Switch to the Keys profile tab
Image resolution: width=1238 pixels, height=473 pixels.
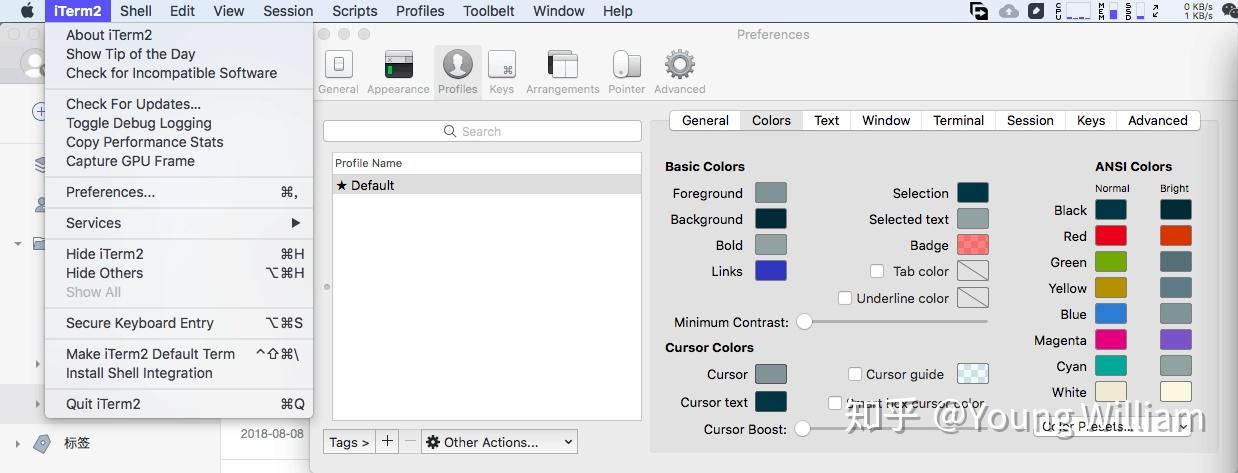point(1091,120)
